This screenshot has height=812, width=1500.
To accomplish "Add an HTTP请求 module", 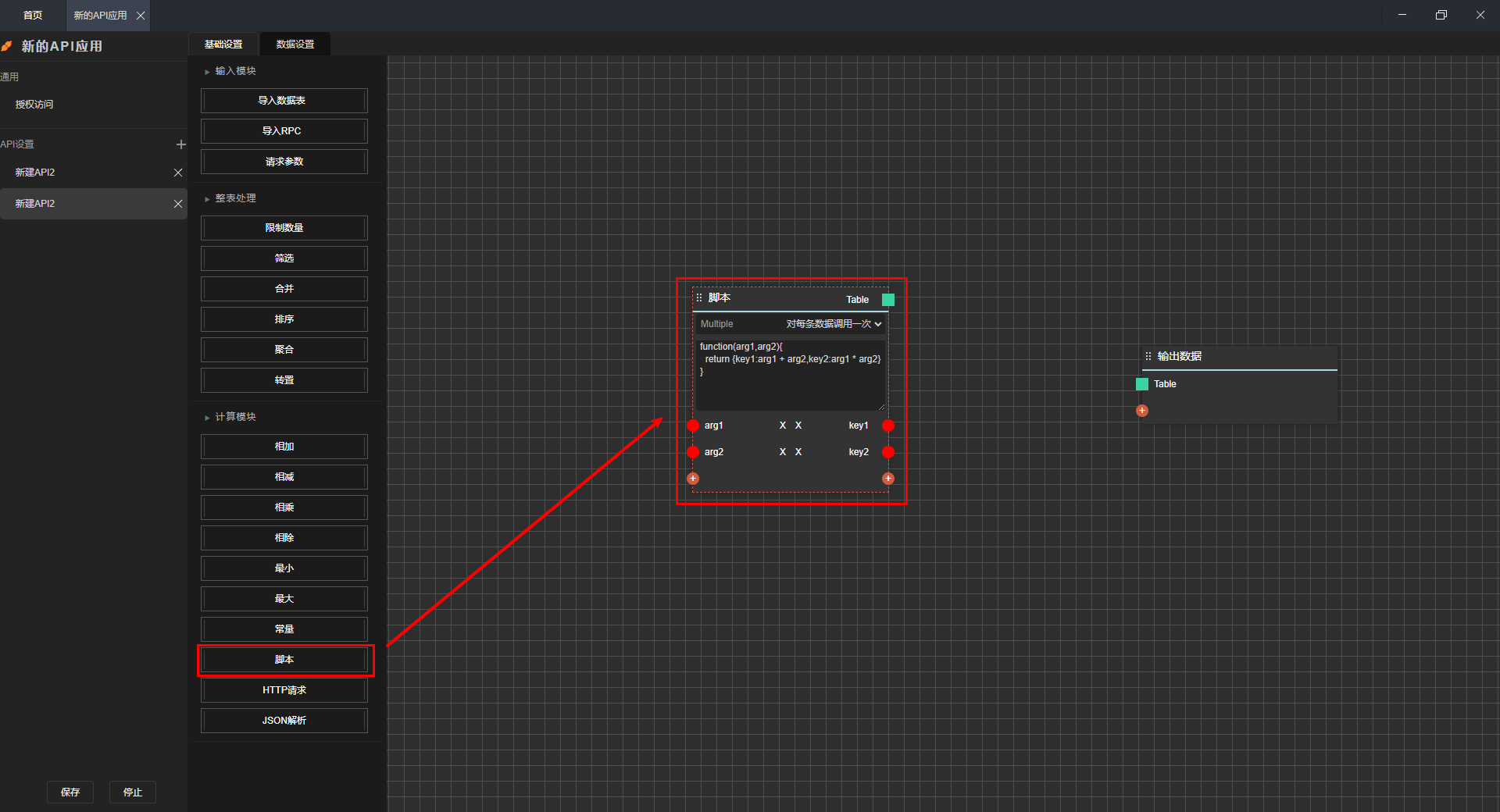I will tap(284, 690).
